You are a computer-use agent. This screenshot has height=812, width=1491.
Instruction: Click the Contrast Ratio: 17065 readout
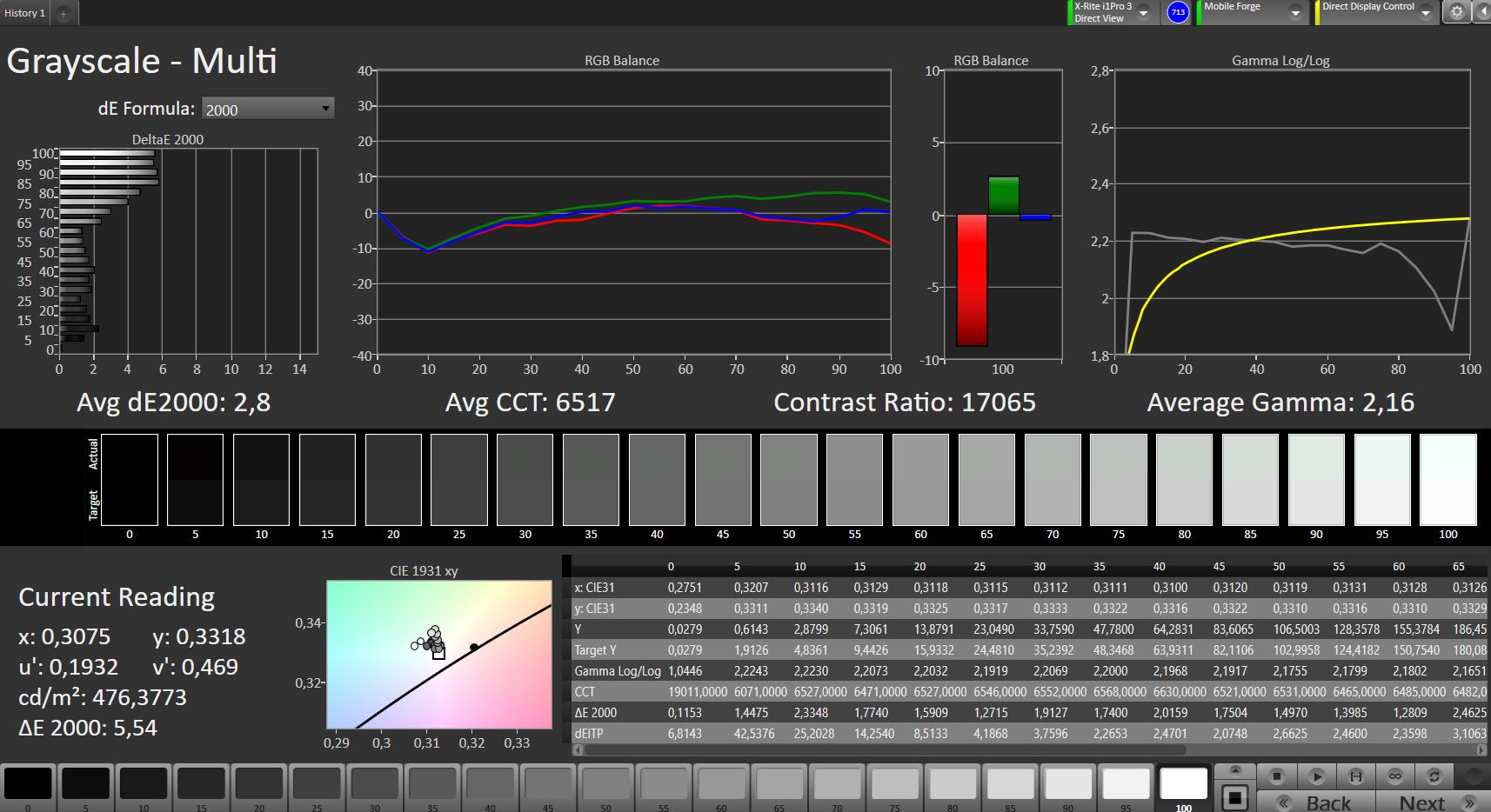coord(905,403)
